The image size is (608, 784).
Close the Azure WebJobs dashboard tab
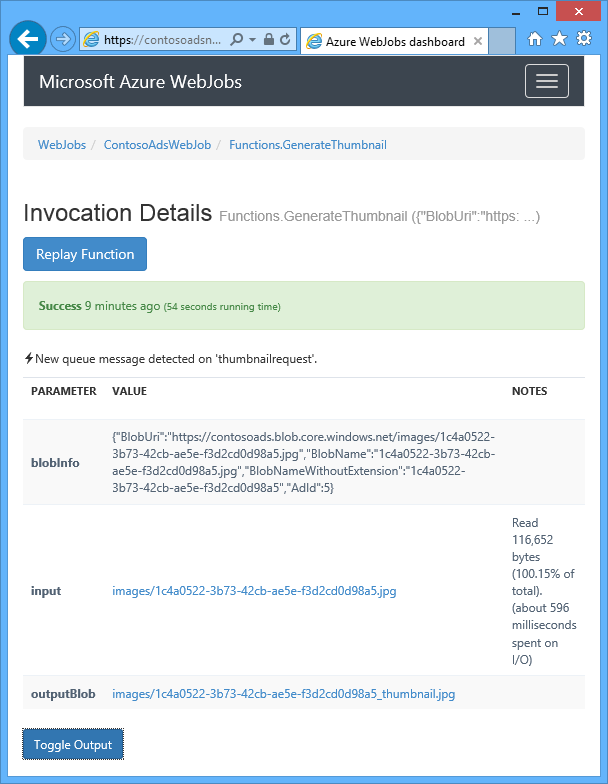pyautogui.click(x=478, y=41)
